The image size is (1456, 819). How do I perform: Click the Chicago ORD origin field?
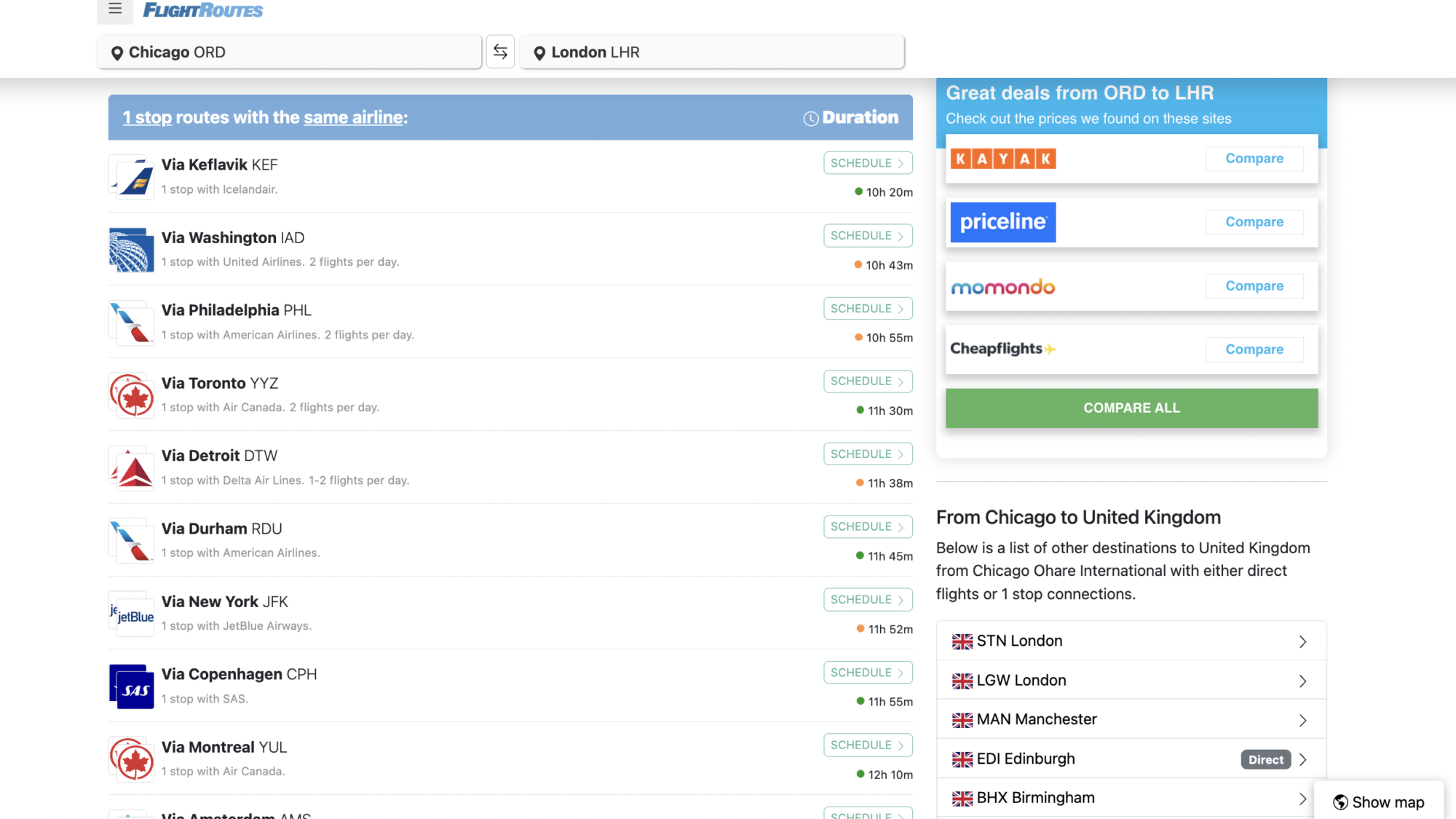pos(289,52)
